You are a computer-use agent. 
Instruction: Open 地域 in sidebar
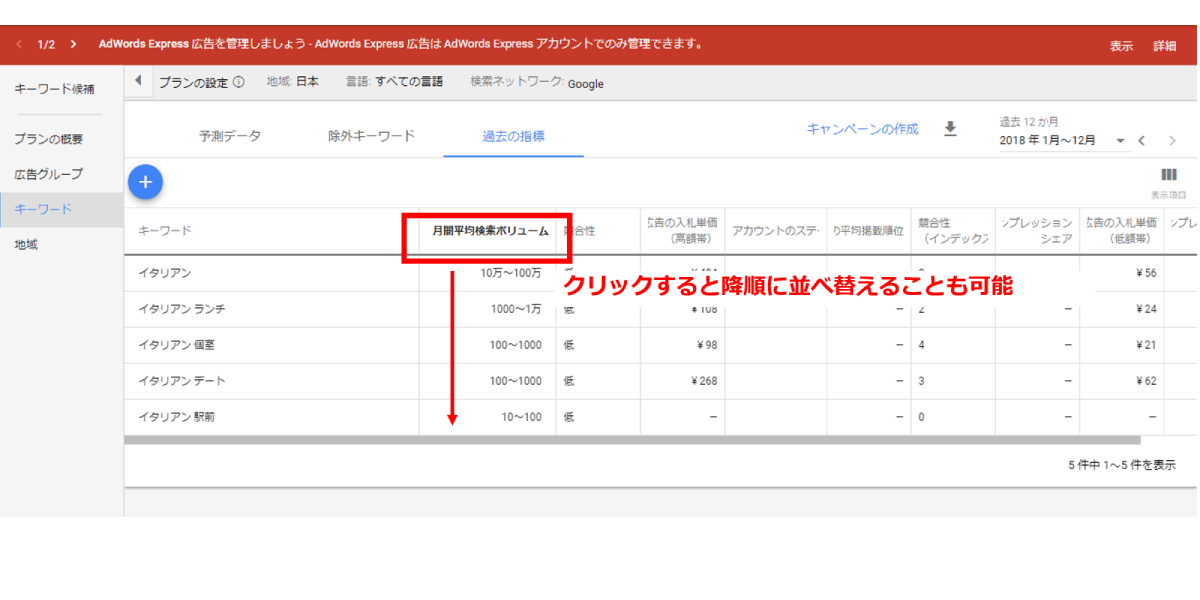click(x=26, y=244)
